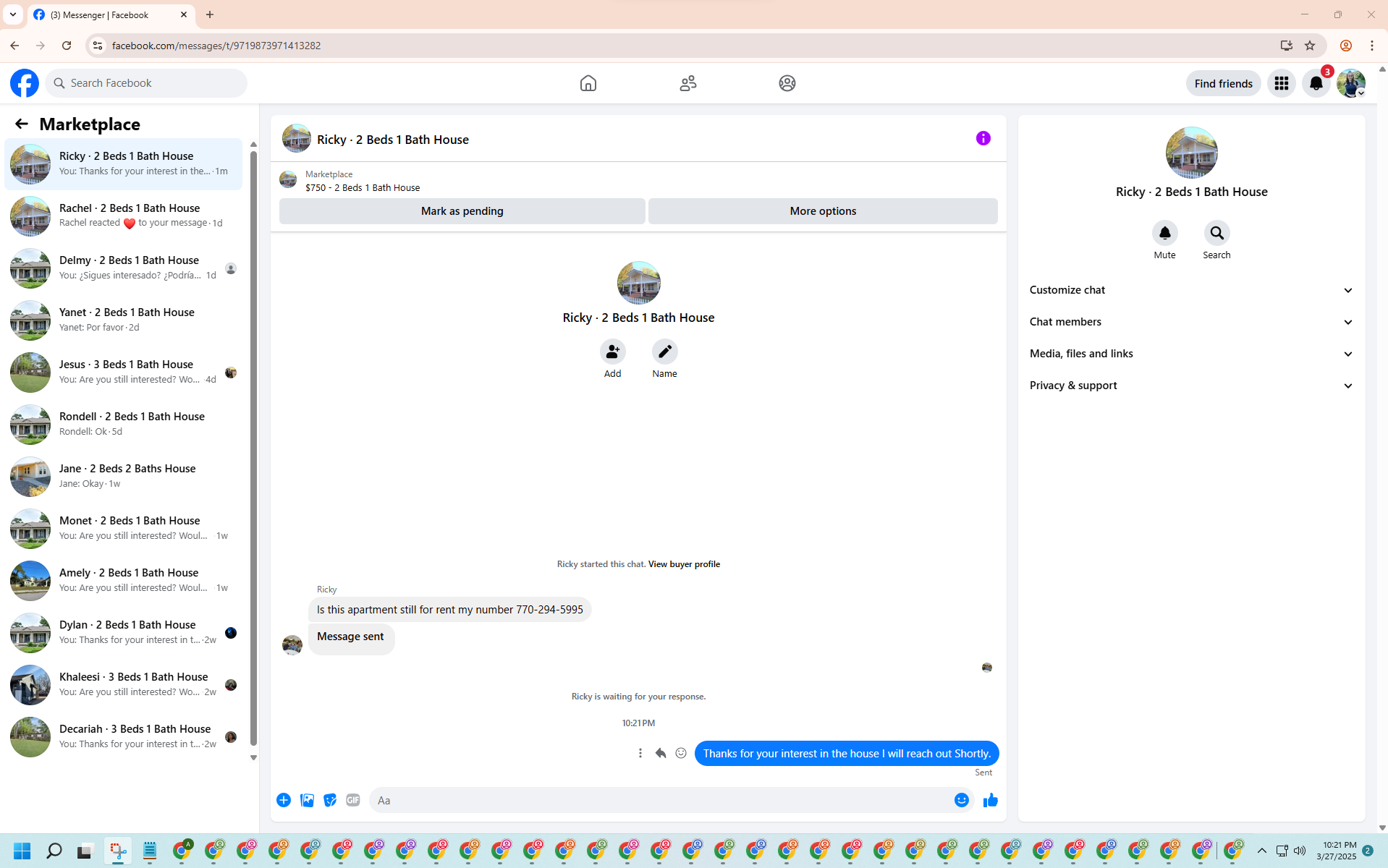Image resolution: width=1388 pixels, height=868 pixels.
Task: Click the browser address bar URL
Action: click(x=216, y=46)
